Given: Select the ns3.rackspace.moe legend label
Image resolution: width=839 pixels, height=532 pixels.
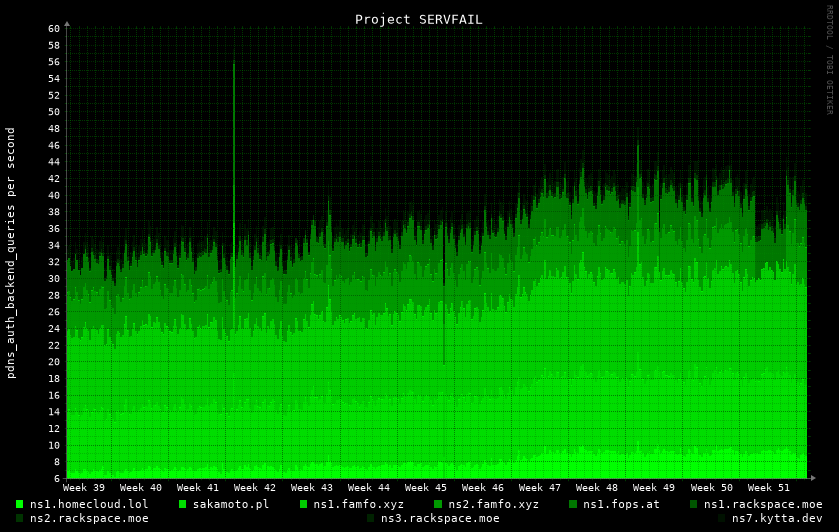Looking at the screenshot, I should tap(440, 518).
